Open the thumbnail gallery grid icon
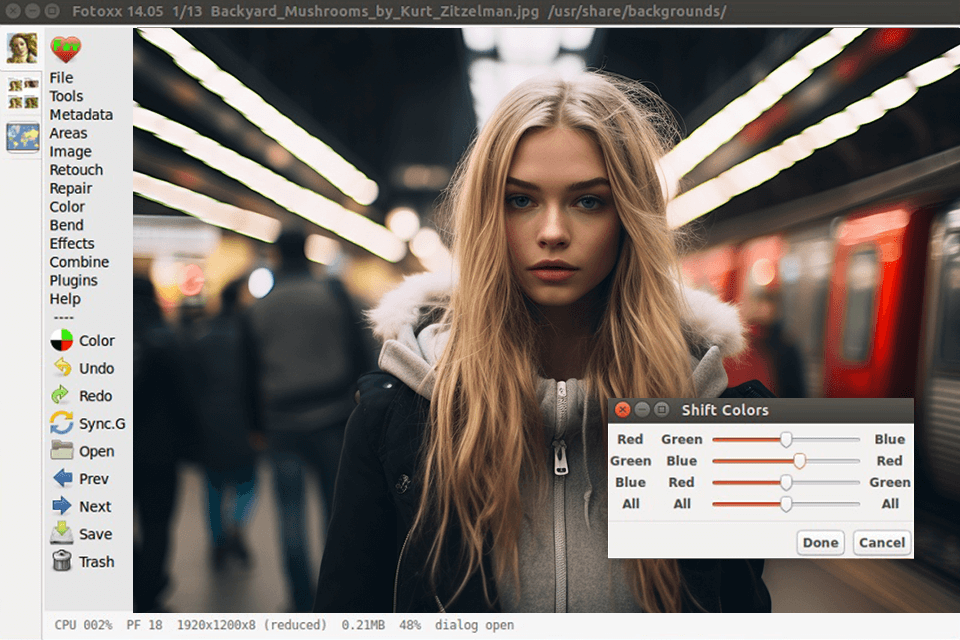Screen dimensions: 960x640 (23, 93)
